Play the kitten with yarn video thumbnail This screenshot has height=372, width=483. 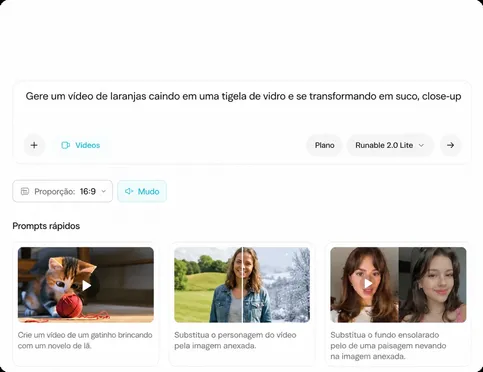(86, 285)
